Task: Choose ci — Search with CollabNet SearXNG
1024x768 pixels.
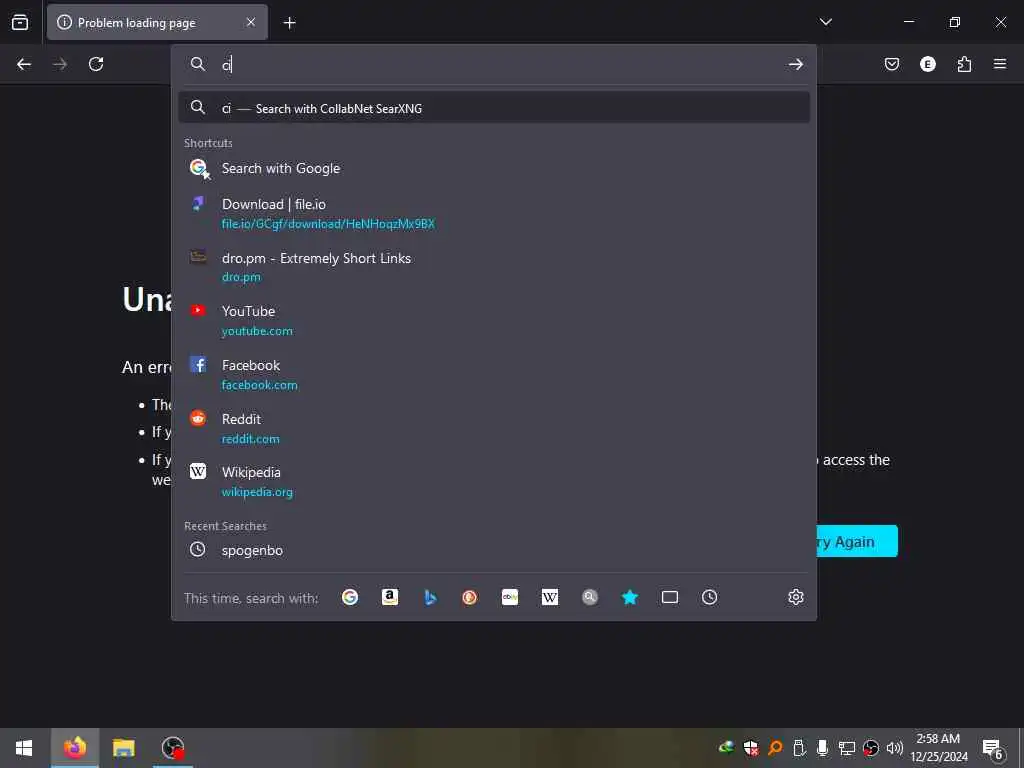Action: click(x=494, y=108)
